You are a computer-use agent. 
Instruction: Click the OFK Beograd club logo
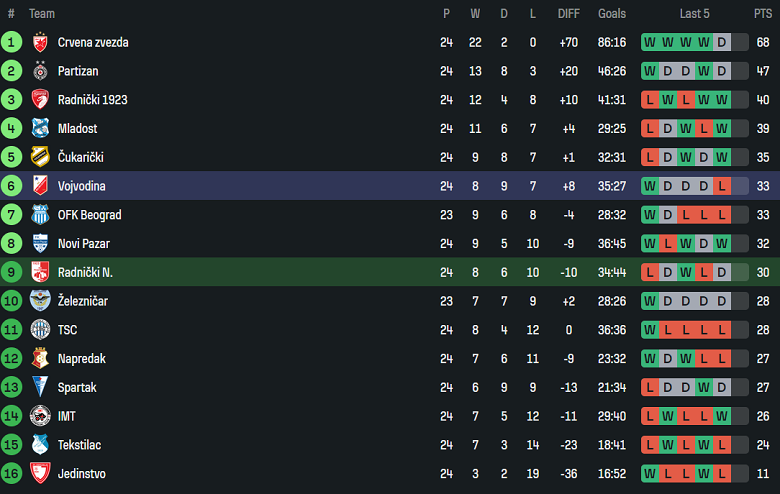tap(40, 215)
